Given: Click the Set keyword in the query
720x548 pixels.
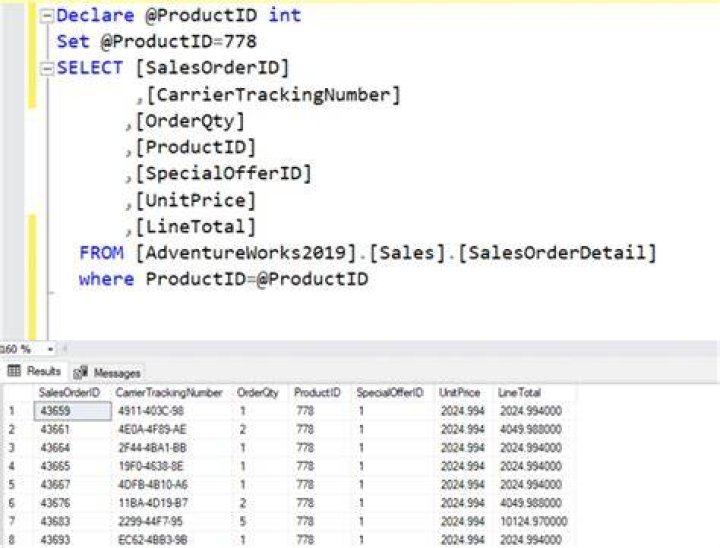Looking at the screenshot, I should click(x=73, y=42).
